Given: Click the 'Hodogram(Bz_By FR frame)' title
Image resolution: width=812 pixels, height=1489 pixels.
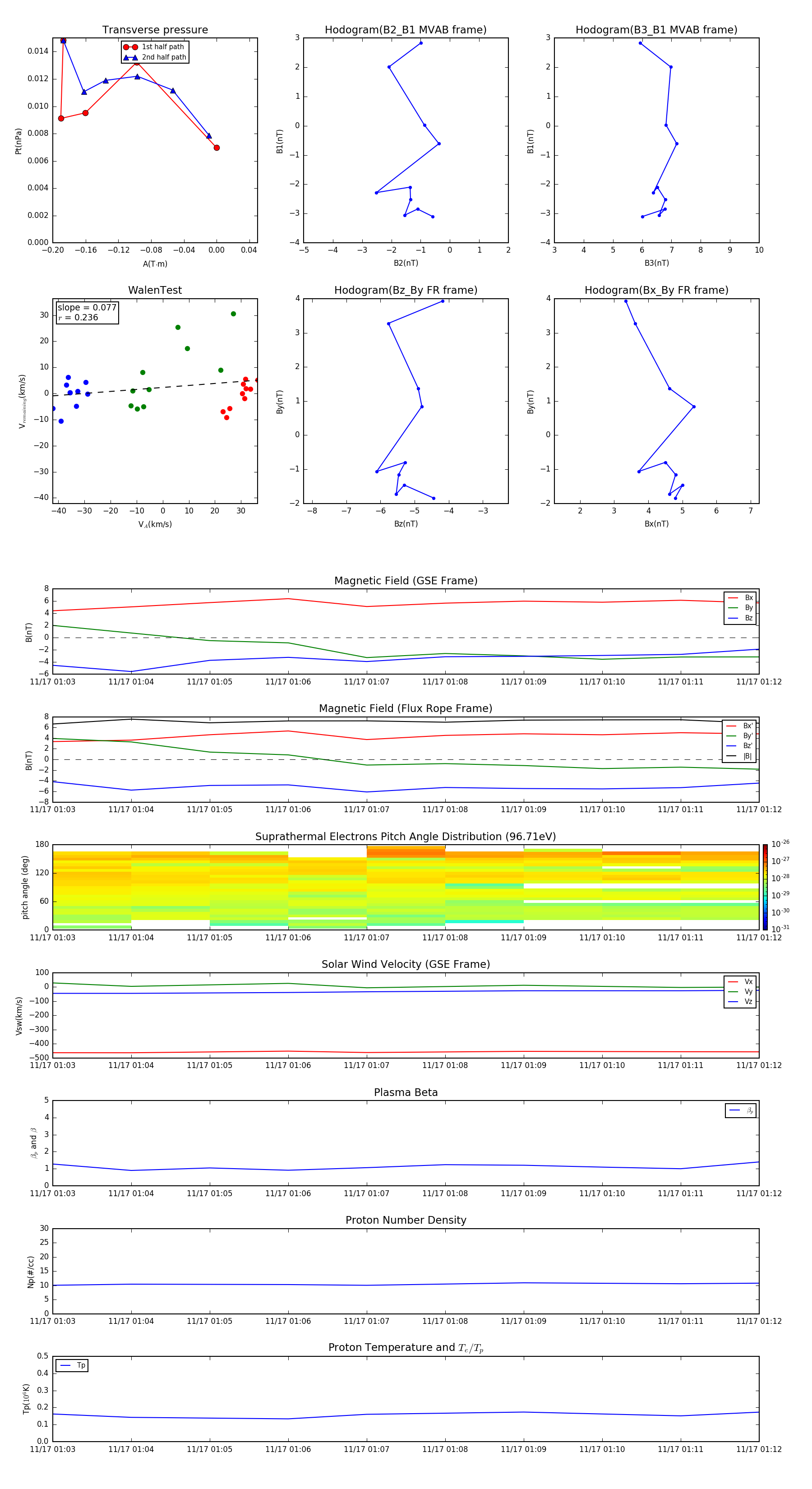Looking at the screenshot, I should 406,290.
